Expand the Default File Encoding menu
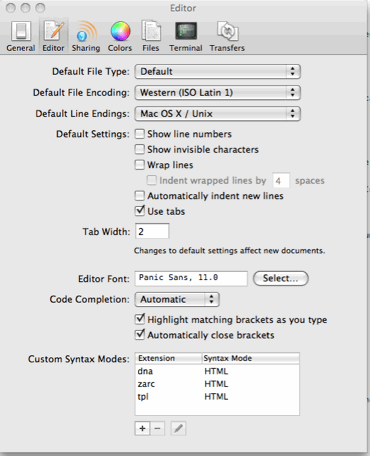370x456 pixels. (218, 92)
